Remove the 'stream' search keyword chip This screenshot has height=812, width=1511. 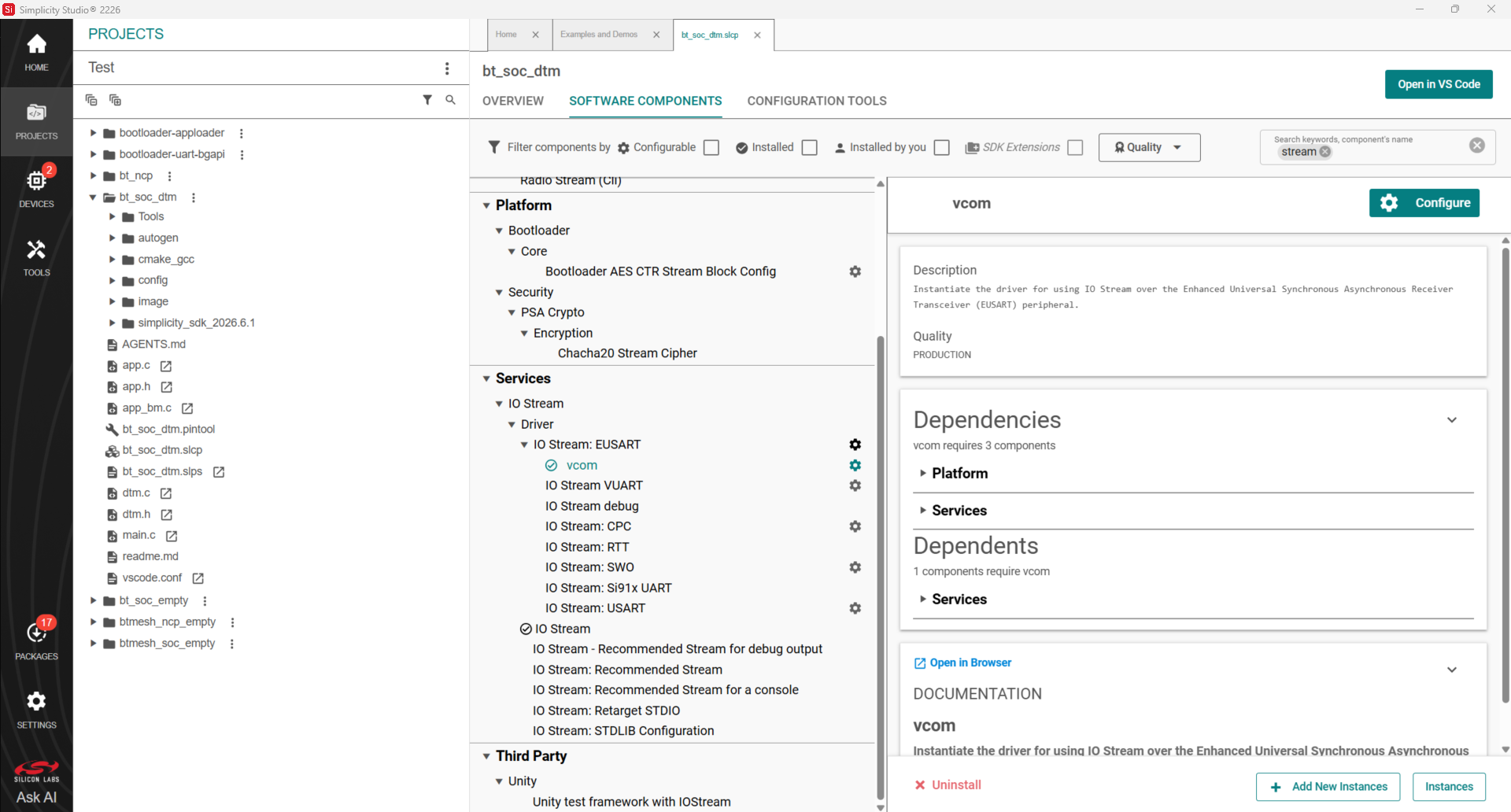[x=1325, y=152]
